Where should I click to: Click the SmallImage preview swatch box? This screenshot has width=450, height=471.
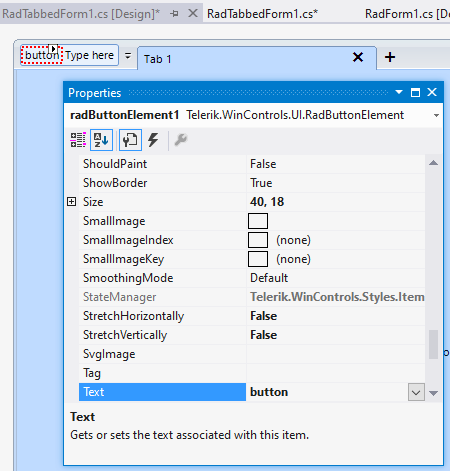pos(258,221)
